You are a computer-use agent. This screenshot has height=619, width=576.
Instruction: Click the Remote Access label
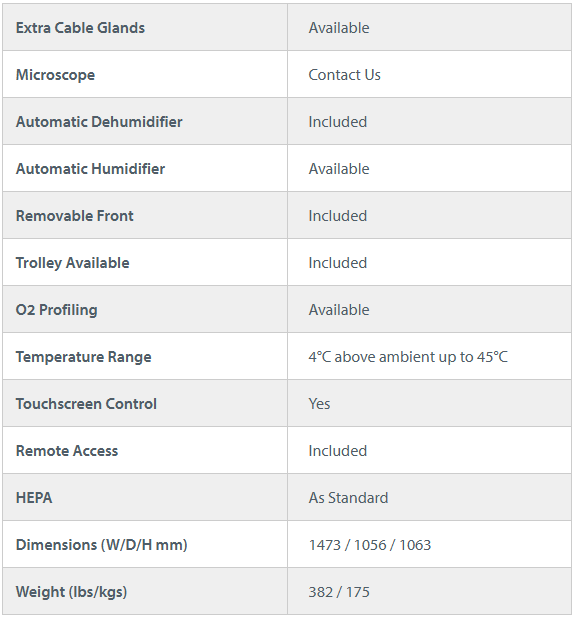coord(67,450)
